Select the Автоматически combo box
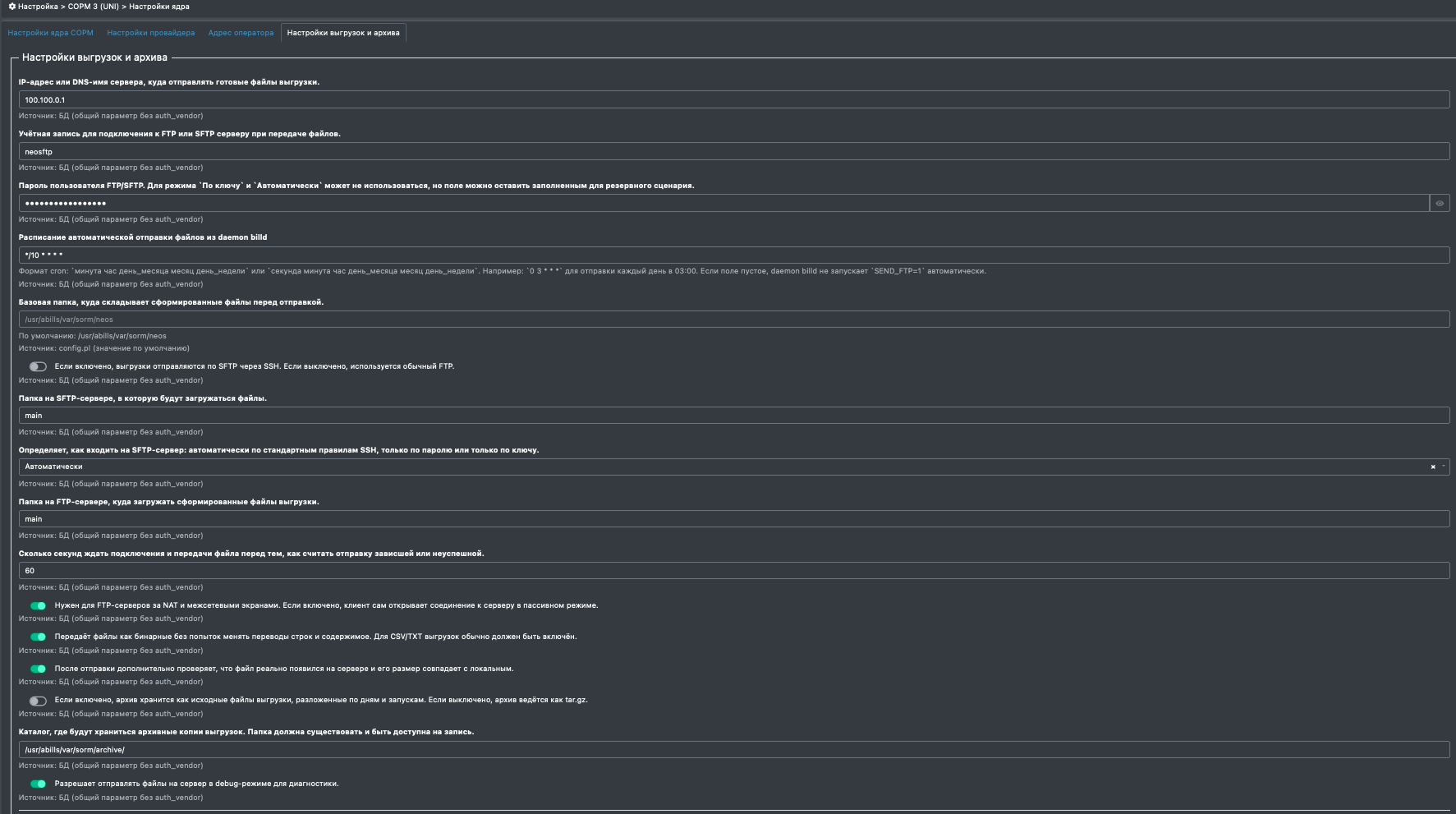The height and width of the screenshot is (814, 1456). [x=734, y=467]
